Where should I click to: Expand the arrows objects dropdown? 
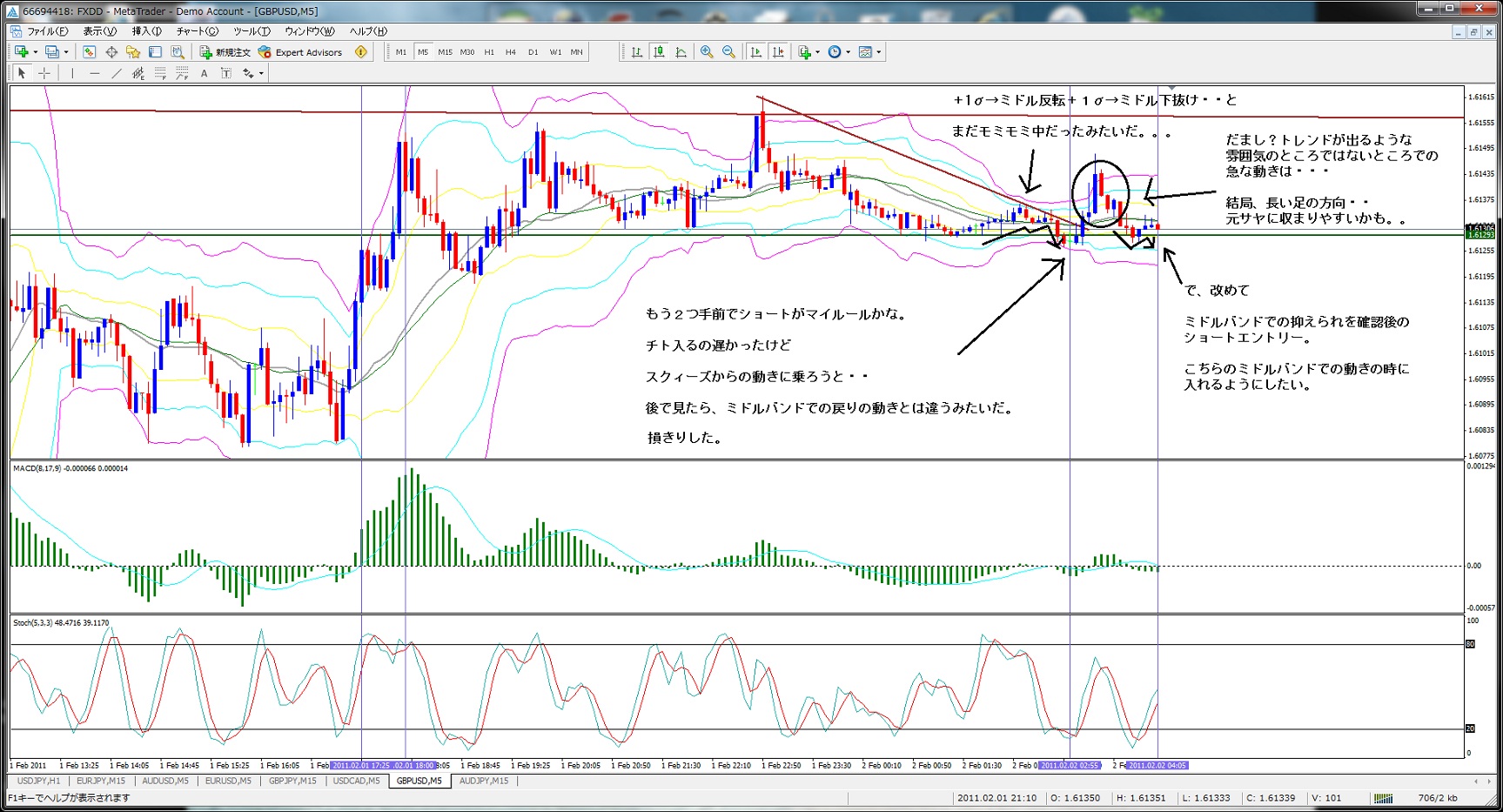pyautogui.click(x=261, y=73)
